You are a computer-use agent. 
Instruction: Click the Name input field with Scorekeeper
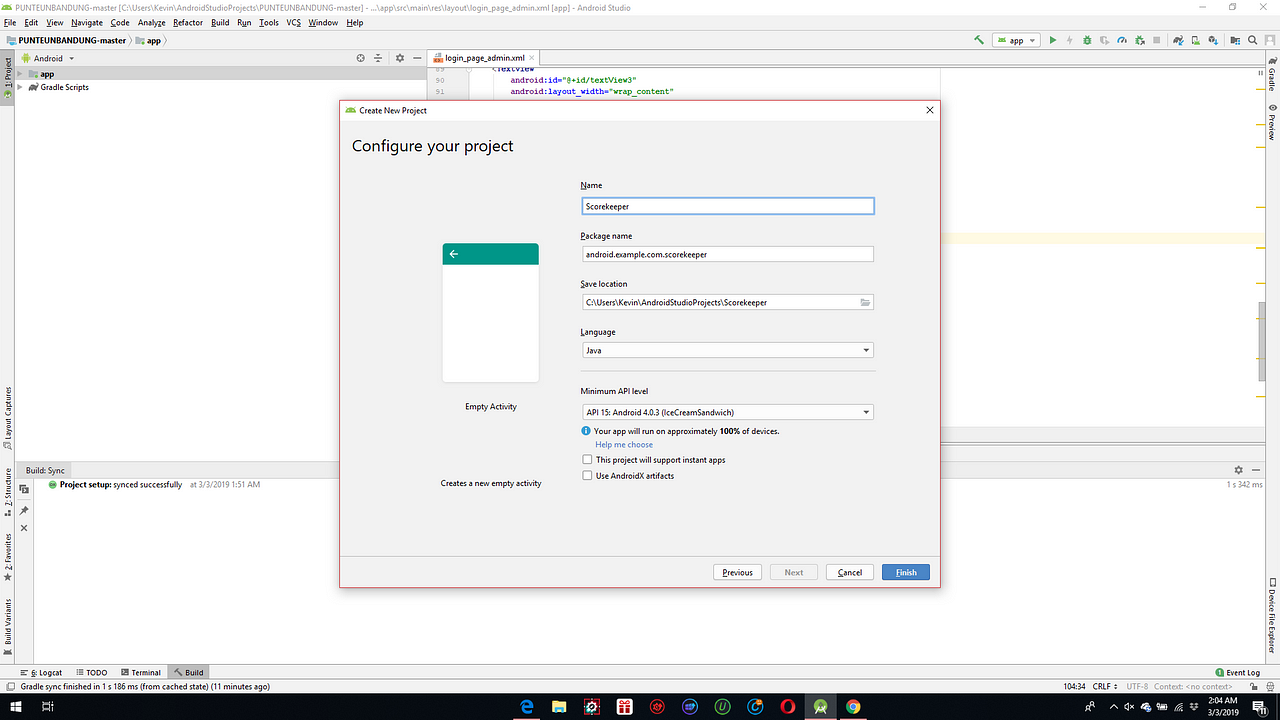[x=727, y=206]
